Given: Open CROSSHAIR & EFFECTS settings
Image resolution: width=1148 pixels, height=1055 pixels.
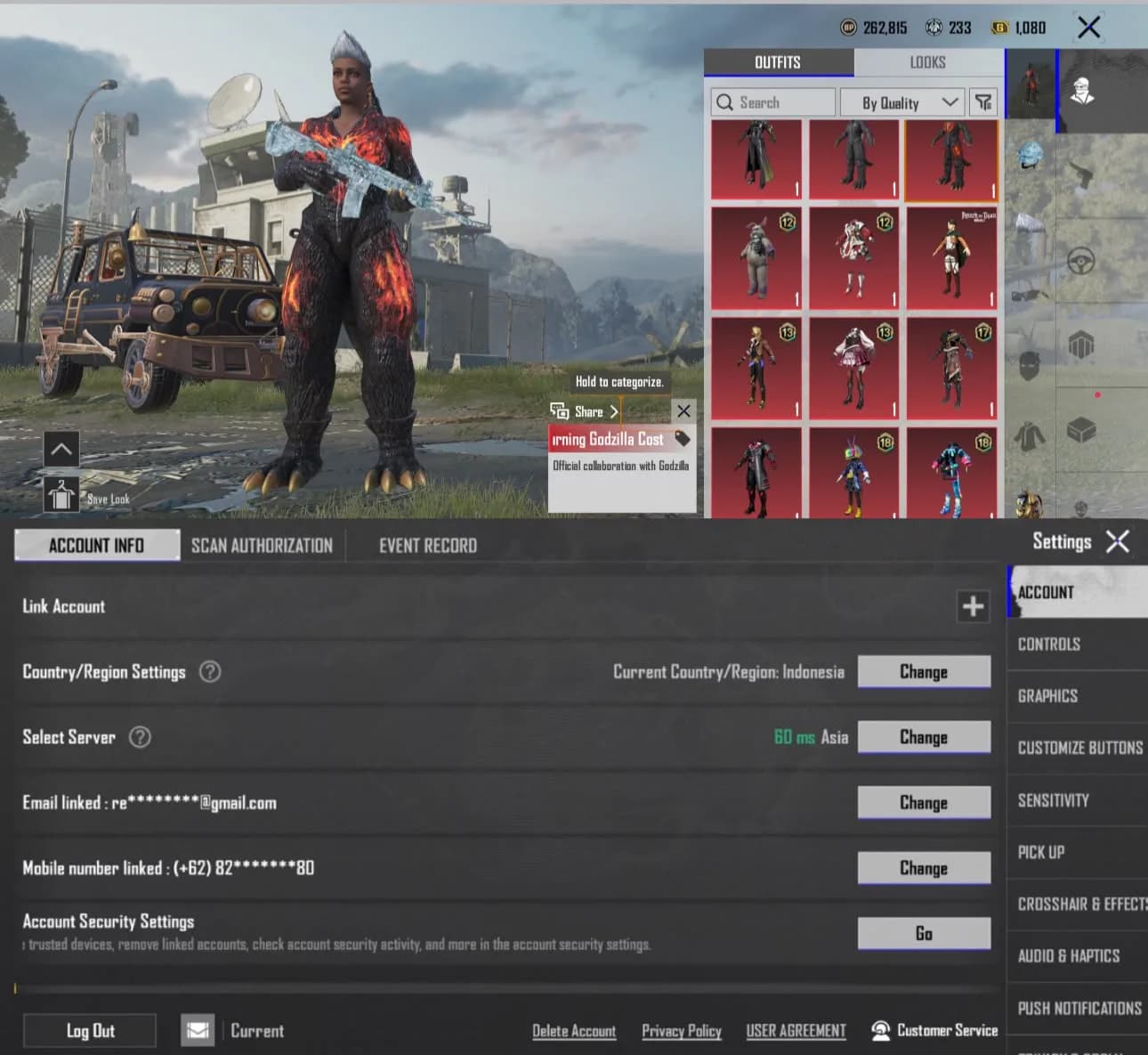Looking at the screenshot, I should click(1078, 904).
